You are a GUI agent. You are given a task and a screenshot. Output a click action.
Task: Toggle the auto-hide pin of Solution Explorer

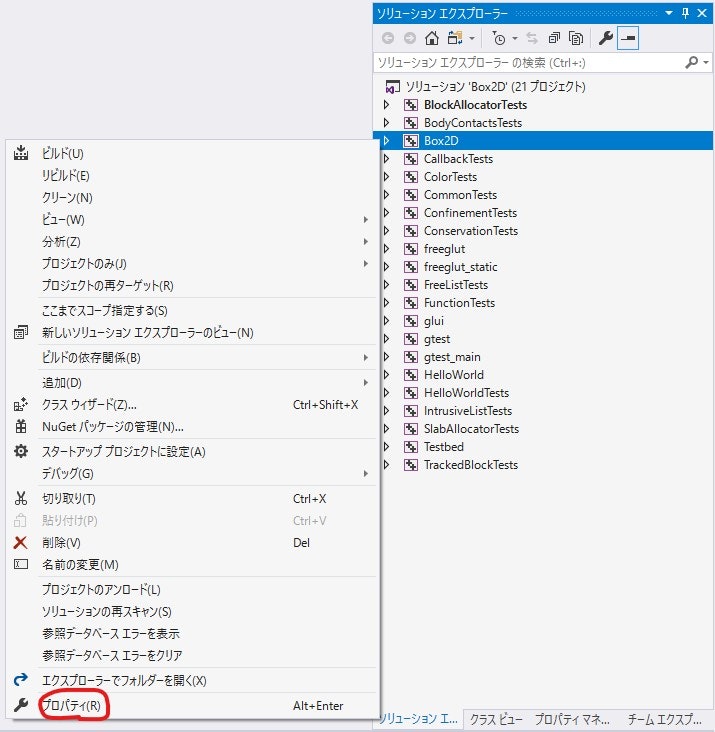tap(685, 13)
